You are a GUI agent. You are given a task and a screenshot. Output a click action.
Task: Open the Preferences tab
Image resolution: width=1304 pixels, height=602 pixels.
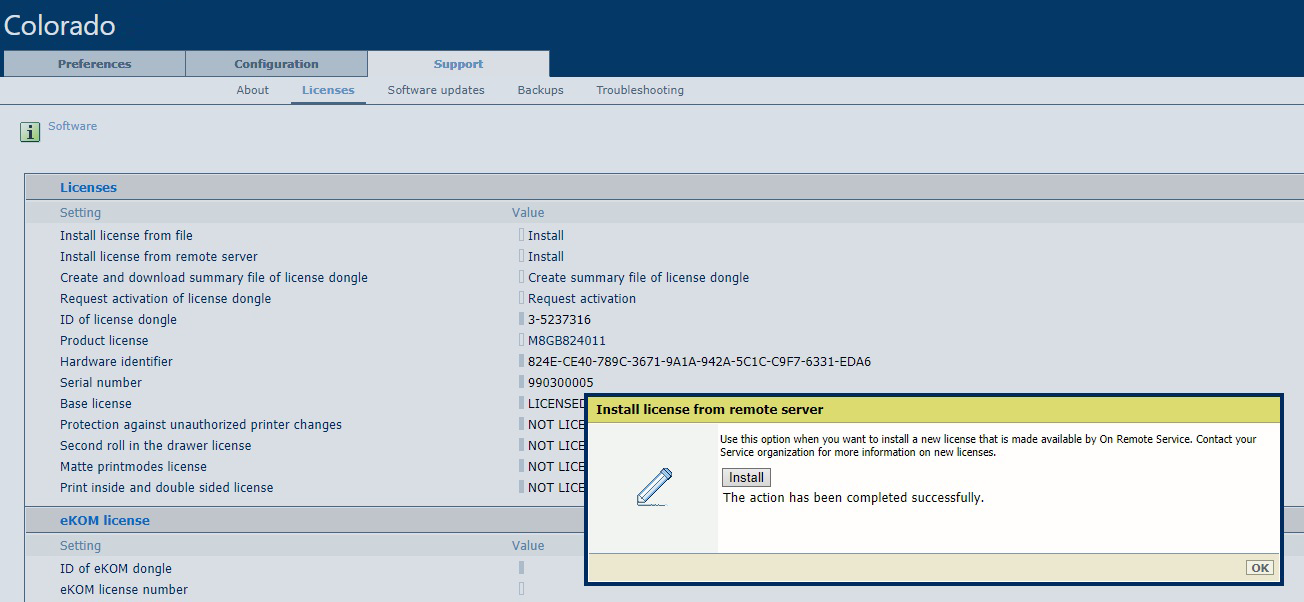[x=94, y=64]
